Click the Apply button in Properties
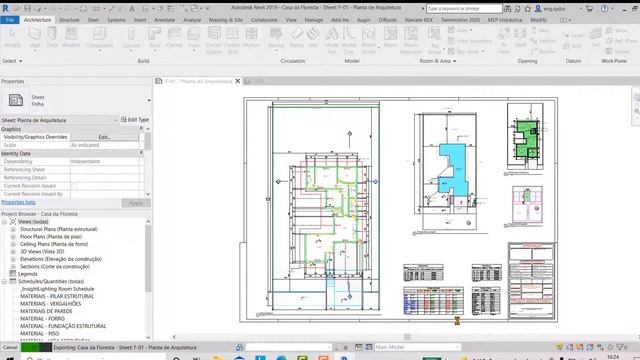The height and width of the screenshot is (360, 640). point(136,203)
